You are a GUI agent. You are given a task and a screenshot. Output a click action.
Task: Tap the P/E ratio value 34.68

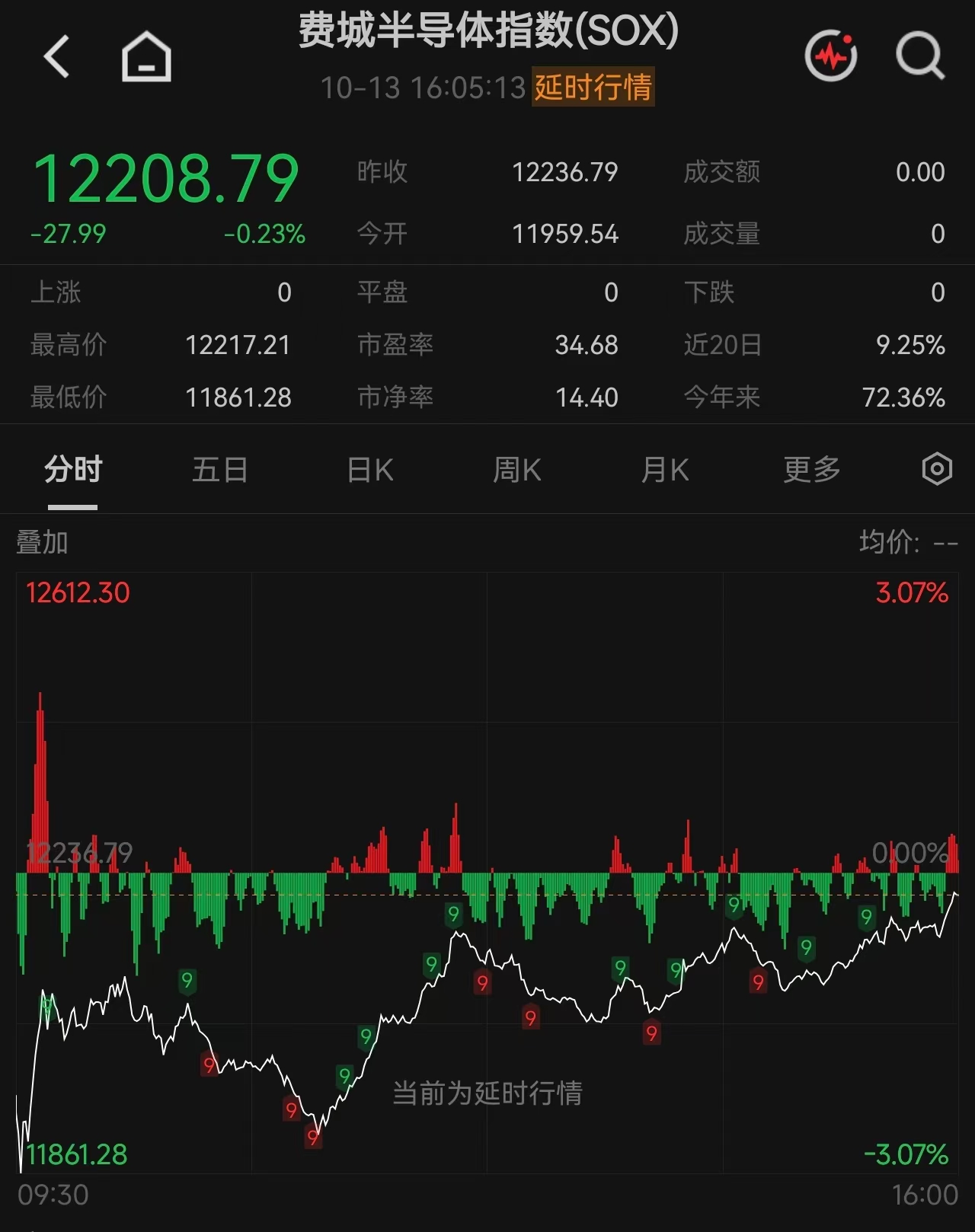click(587, 345)
